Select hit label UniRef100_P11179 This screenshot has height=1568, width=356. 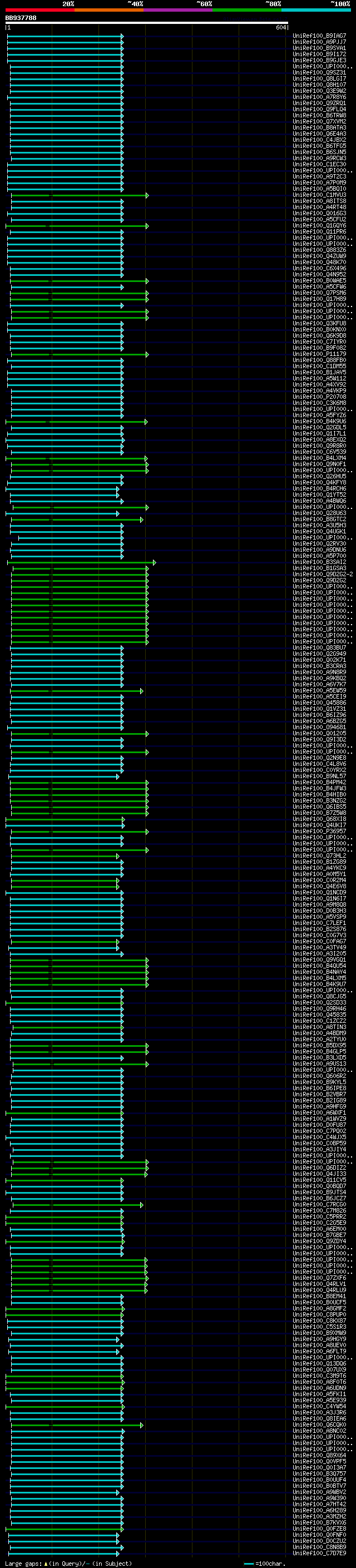pos(319,354)
